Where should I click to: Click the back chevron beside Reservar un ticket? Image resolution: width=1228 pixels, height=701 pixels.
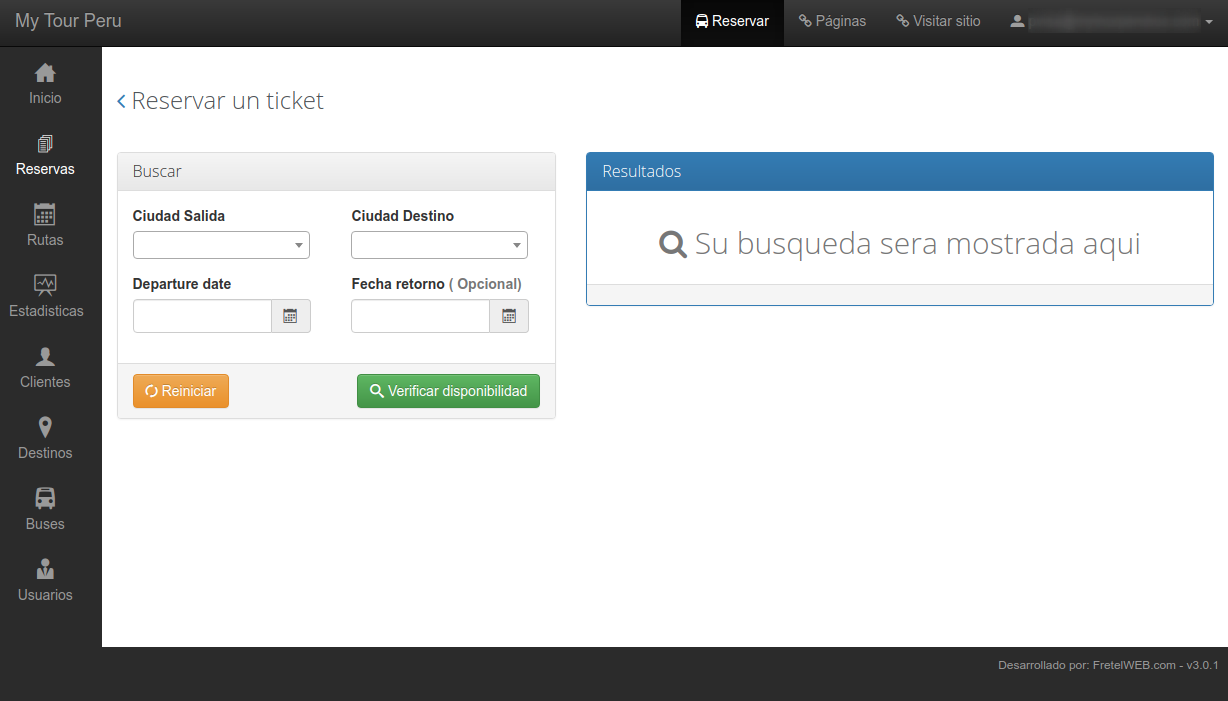pyautogui.click(x=122, y=101)
